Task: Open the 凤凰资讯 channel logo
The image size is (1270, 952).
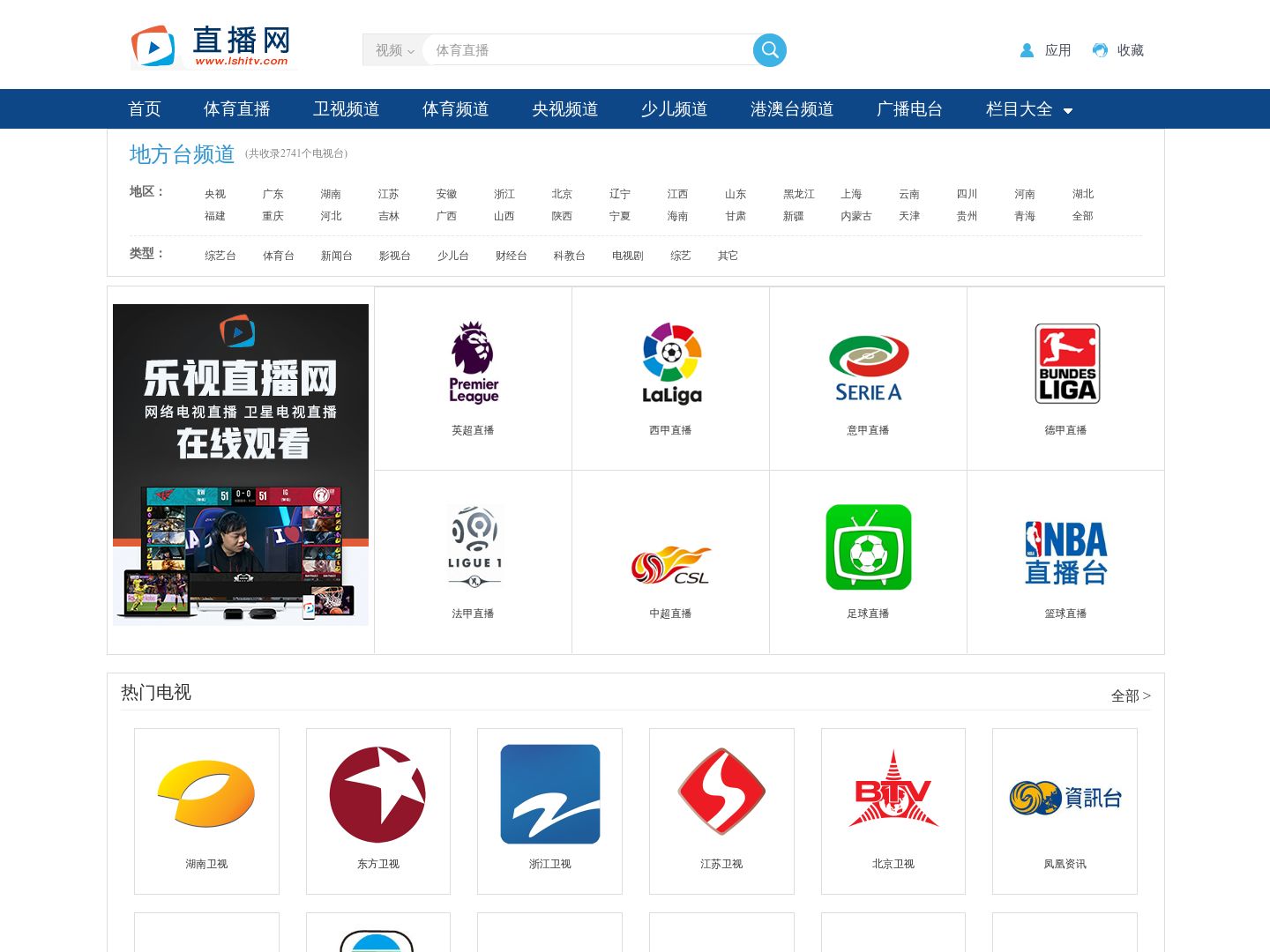Action: pos(1065,798)
